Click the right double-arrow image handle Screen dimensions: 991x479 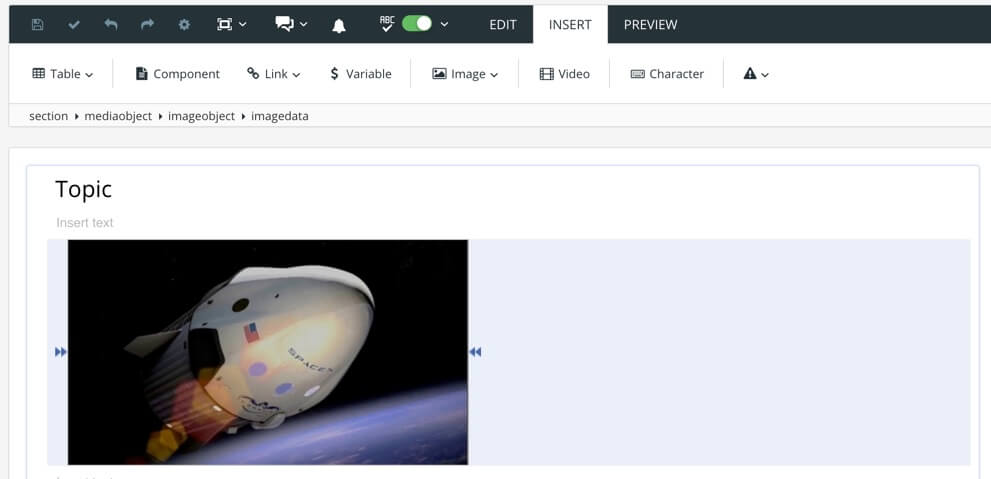click(x=475, y=352)
